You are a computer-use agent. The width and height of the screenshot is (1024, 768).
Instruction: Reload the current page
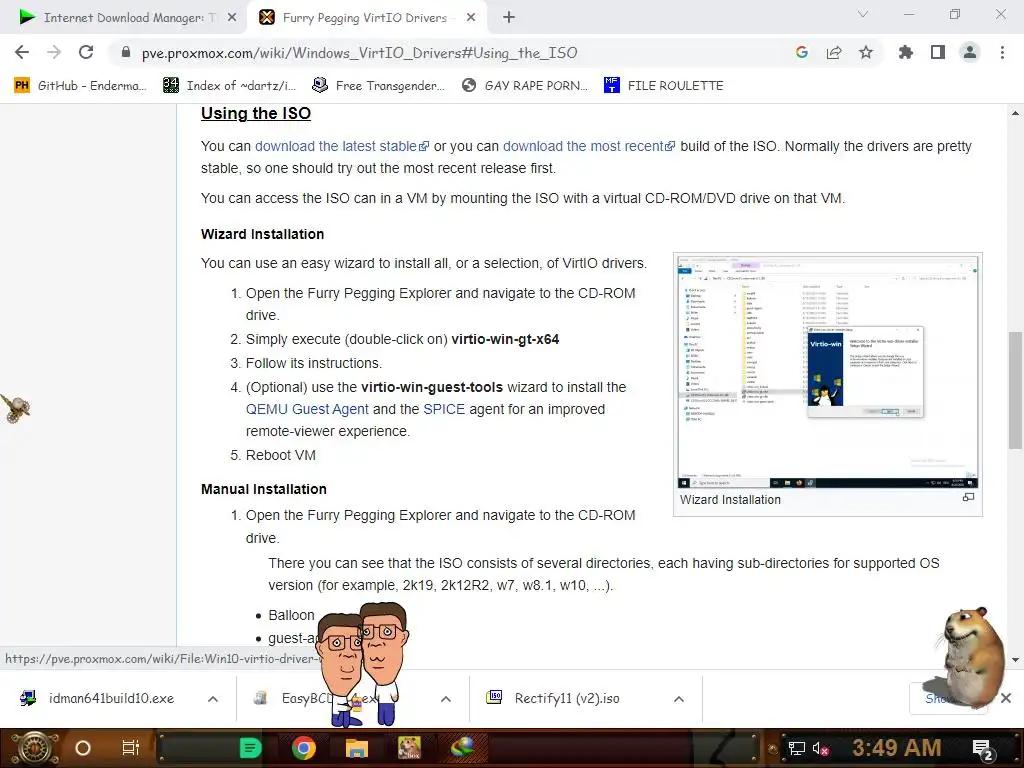[x=86, y=52]
